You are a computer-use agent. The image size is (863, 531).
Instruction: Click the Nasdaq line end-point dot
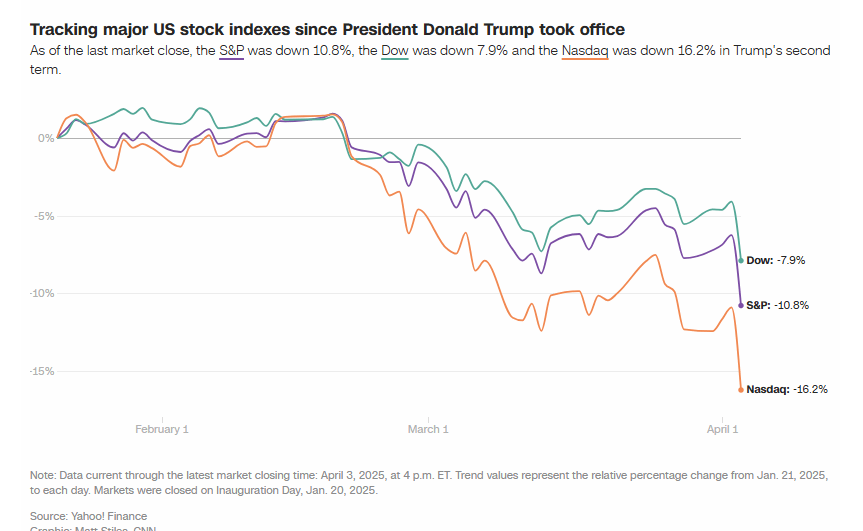(x=741, y=389)
